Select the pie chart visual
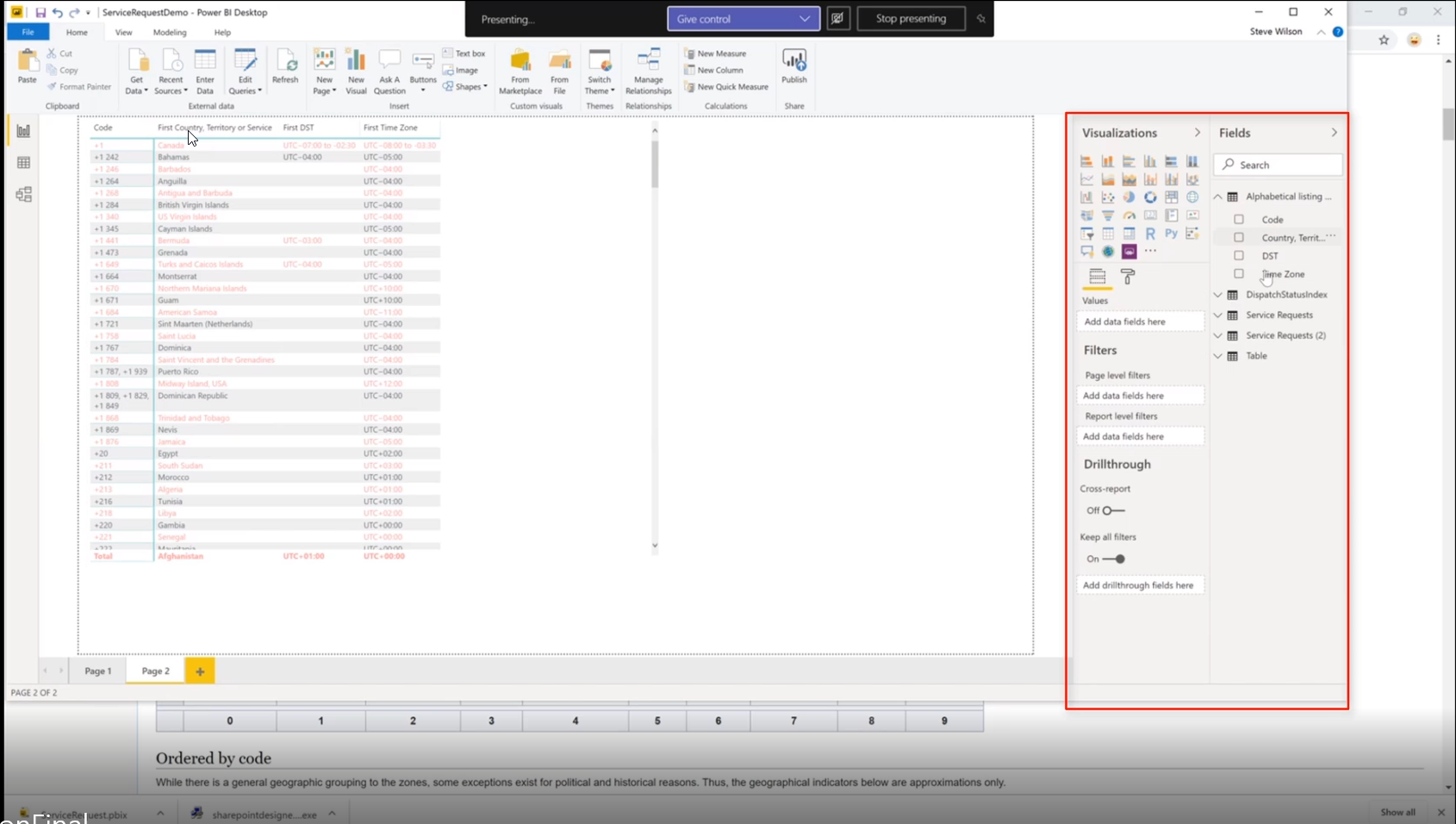The height and width of the screenshot is (824, 1456). (1129, 197)
